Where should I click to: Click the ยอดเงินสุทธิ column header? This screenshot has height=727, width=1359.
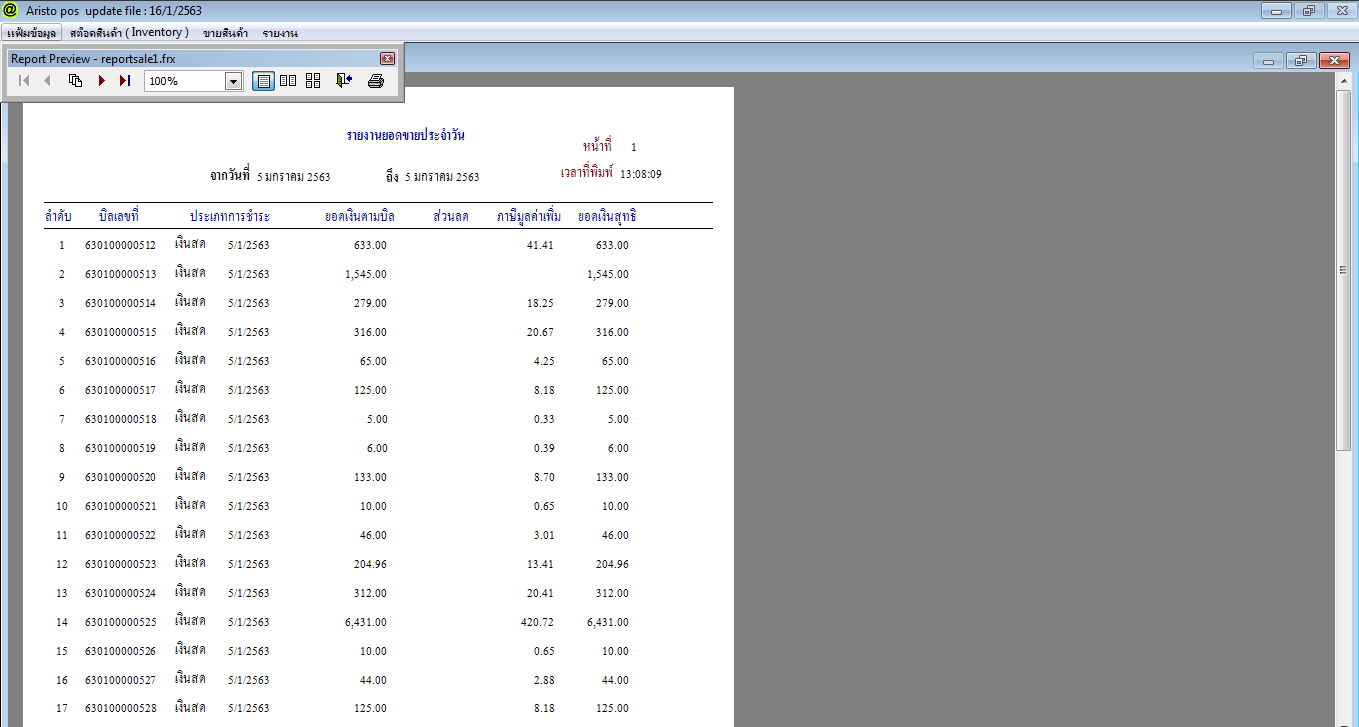point(607,216)
